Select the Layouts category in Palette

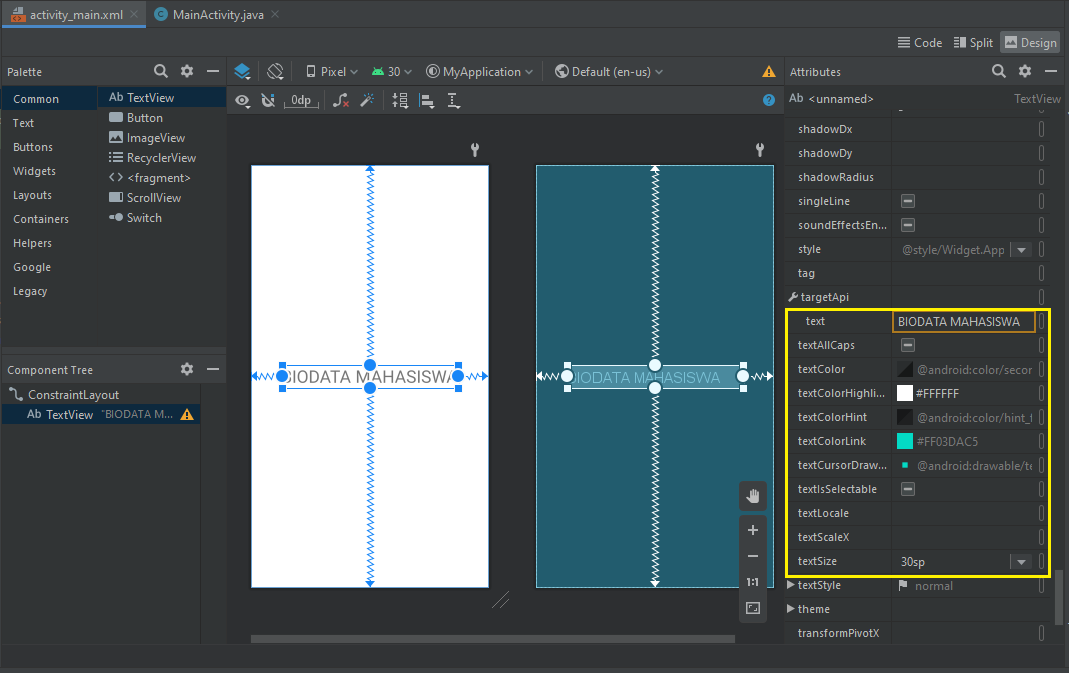pos(34,195)
